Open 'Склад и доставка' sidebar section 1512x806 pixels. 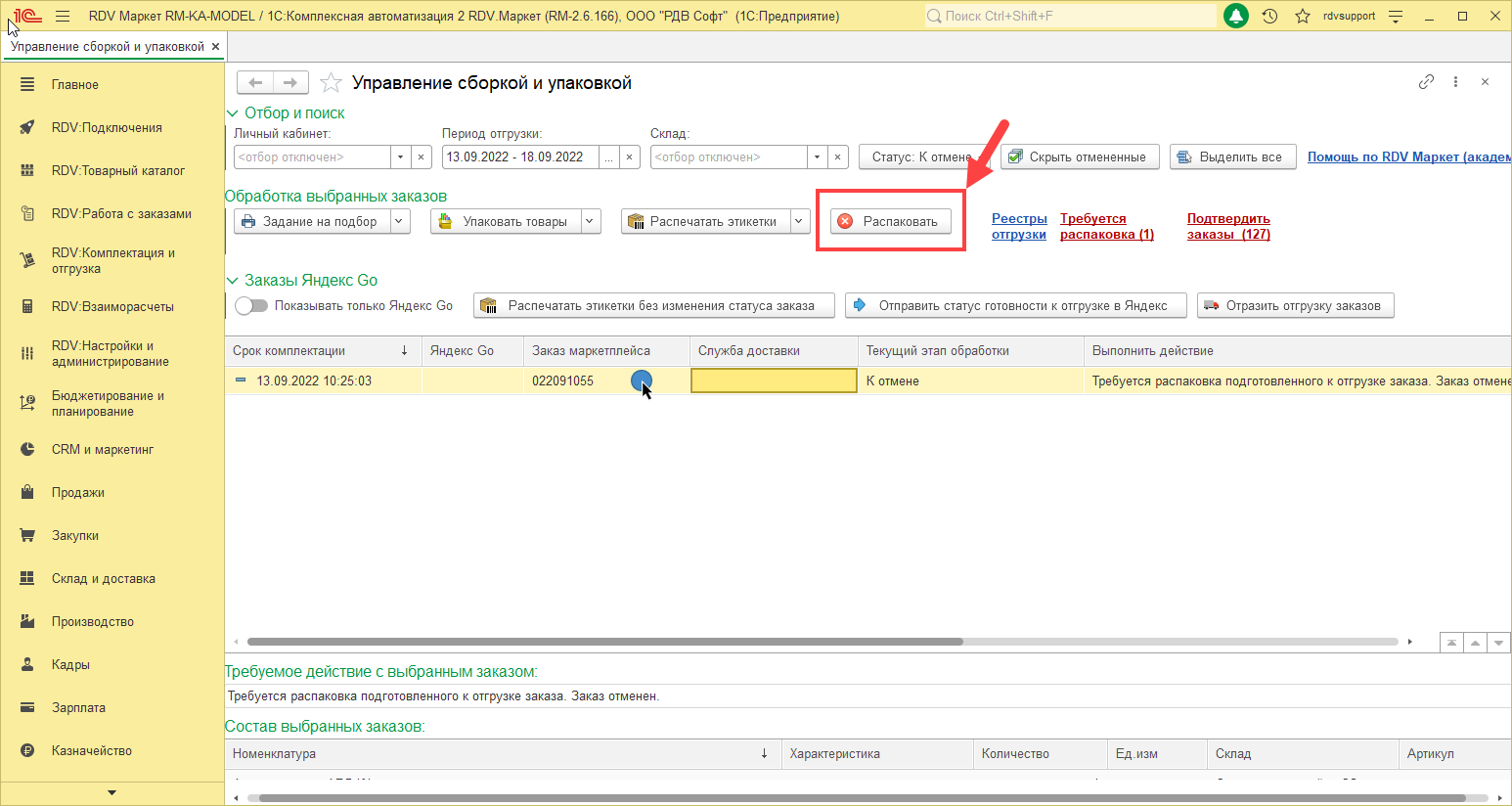pos(104,578)
